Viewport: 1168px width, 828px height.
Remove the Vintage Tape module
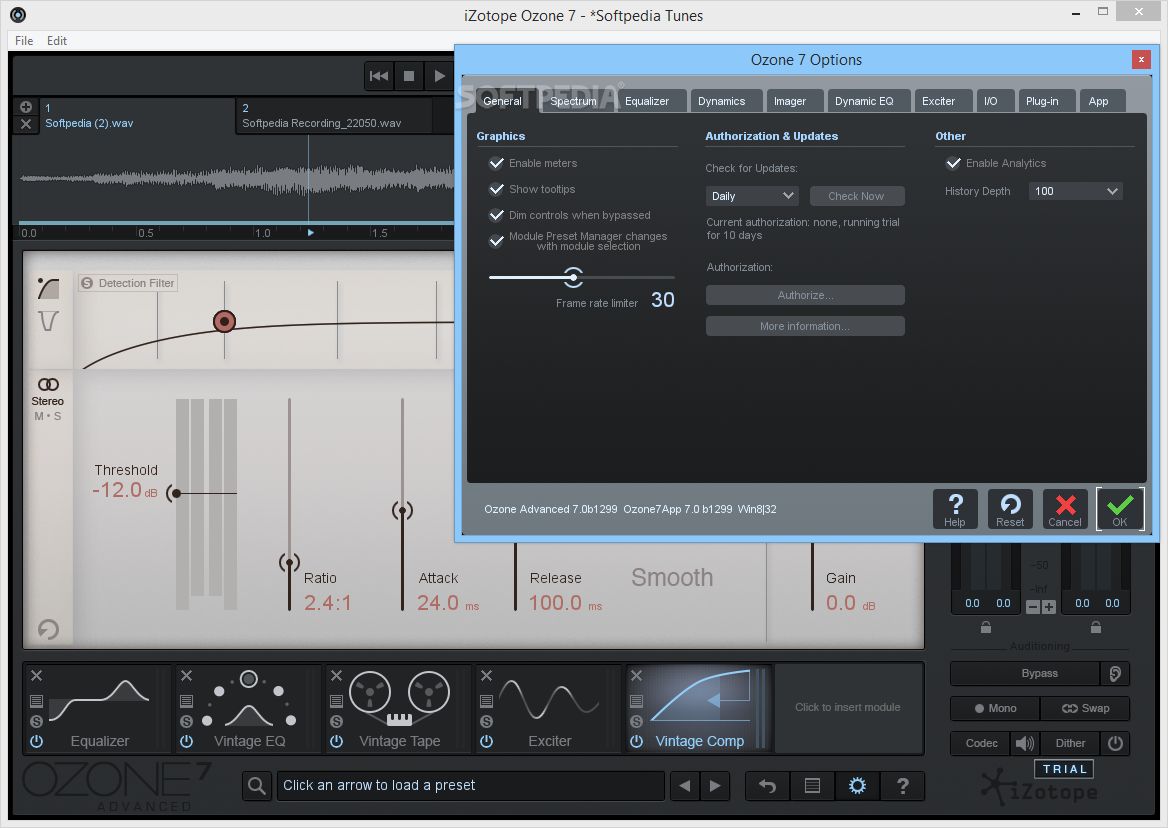(x=337, y=675)
